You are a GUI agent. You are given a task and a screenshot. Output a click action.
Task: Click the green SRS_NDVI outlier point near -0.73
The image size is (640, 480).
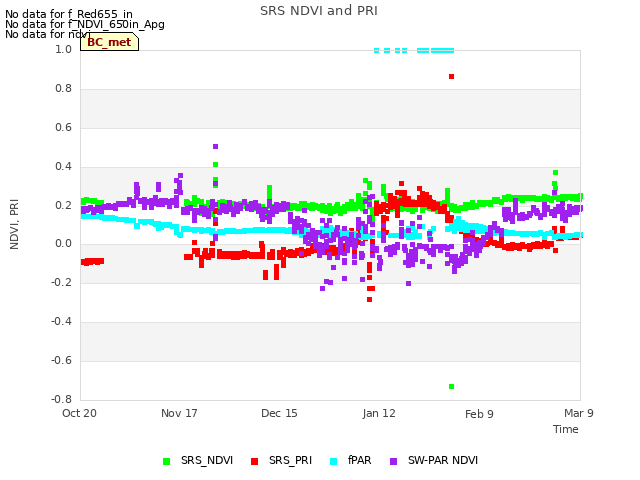tap(451, 386)
